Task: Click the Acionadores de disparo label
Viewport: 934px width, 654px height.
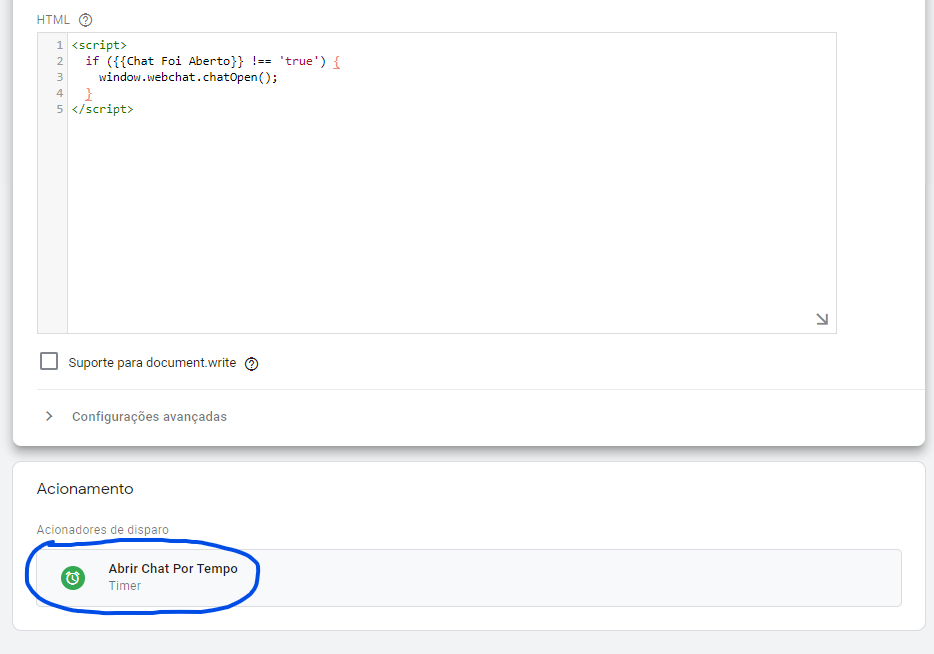Action: click(102, 530)
